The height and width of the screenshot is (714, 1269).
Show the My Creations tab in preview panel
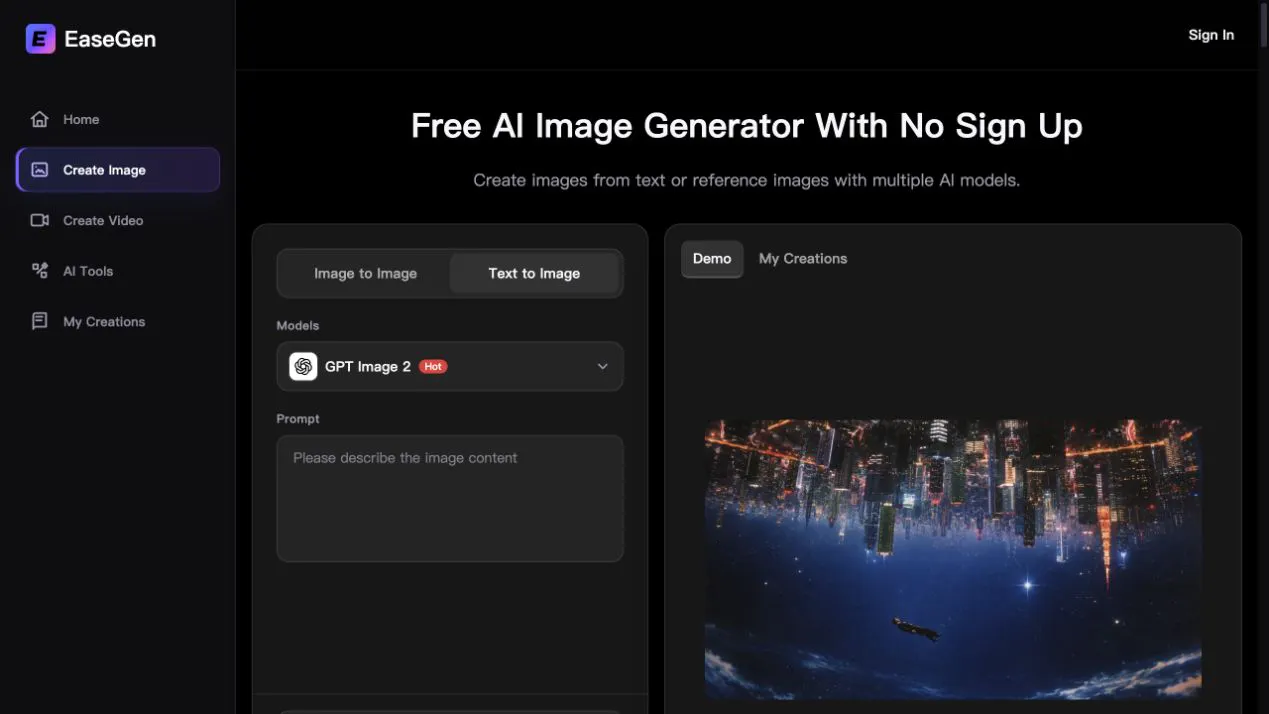(803, 258)
